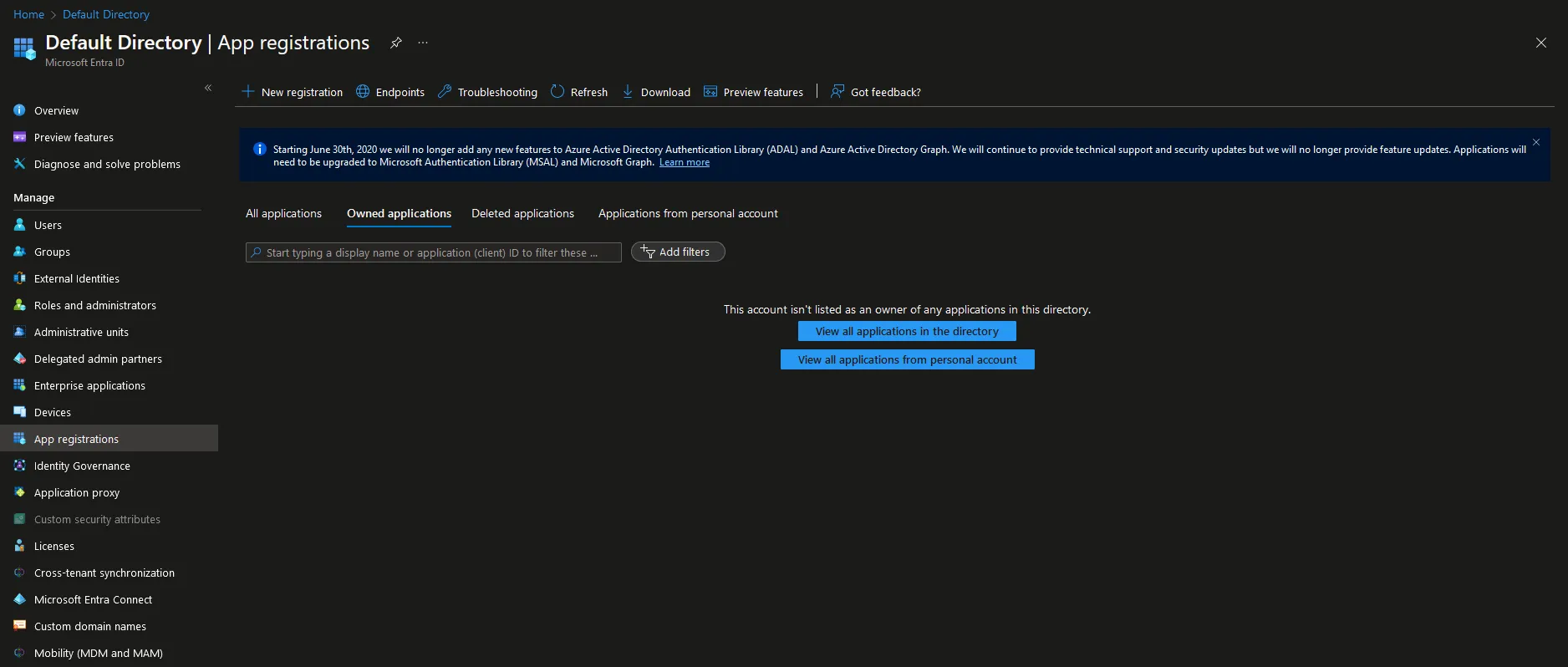This screenshot has width=1568, height=667.
Task: Click Administrative units icon
Action: coord(20,332)
